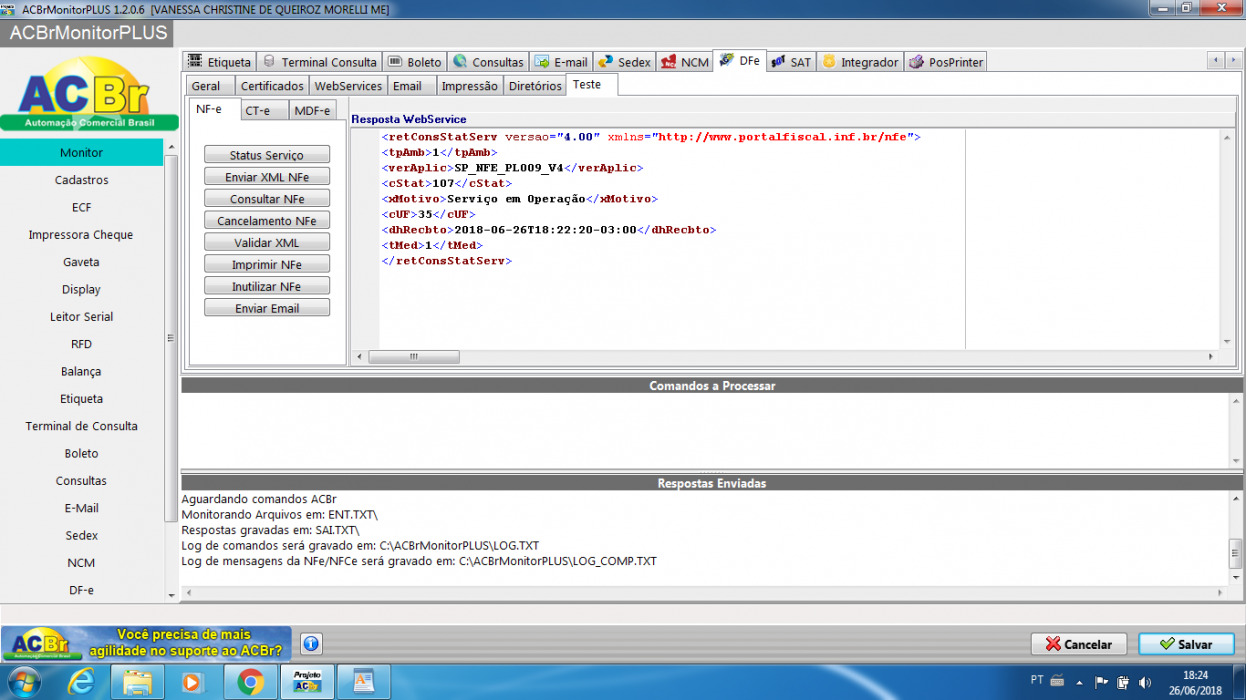
Task: Click the Status Serviço button
Action: (x=267, y=155)
